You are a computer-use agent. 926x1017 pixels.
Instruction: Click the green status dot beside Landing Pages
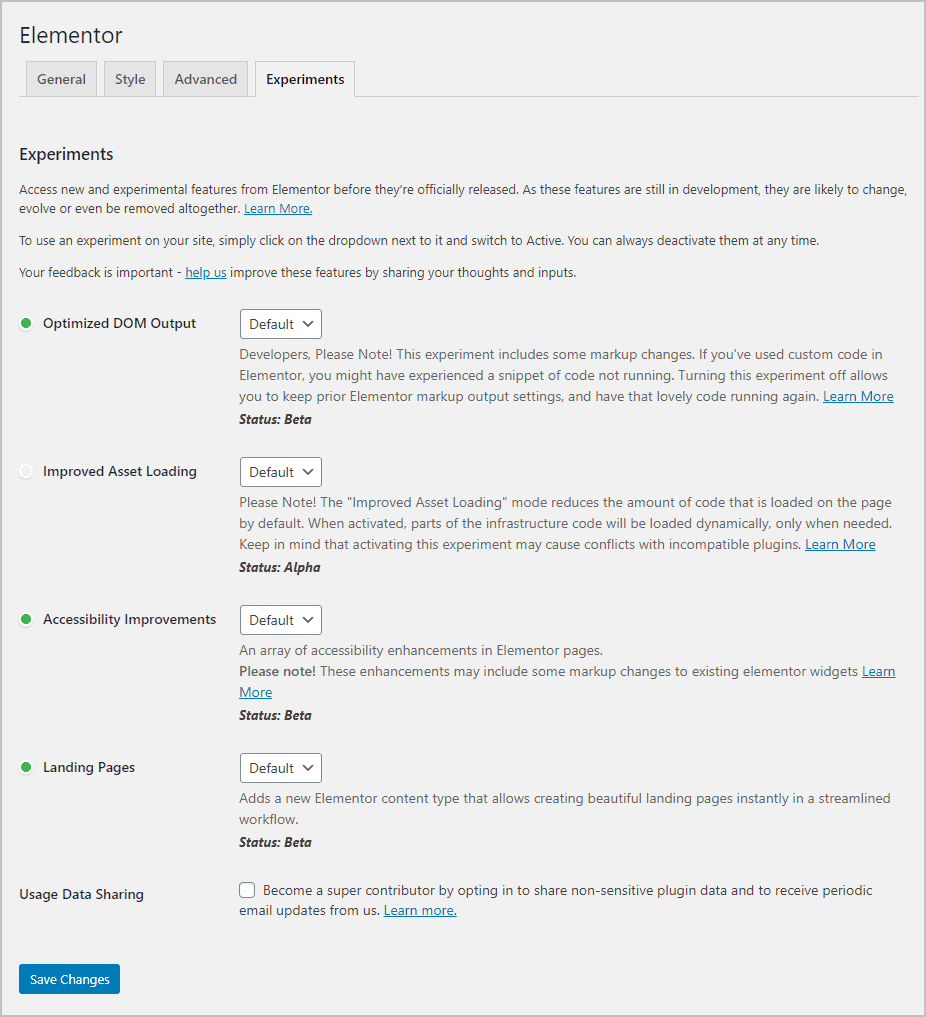(26, 767)
